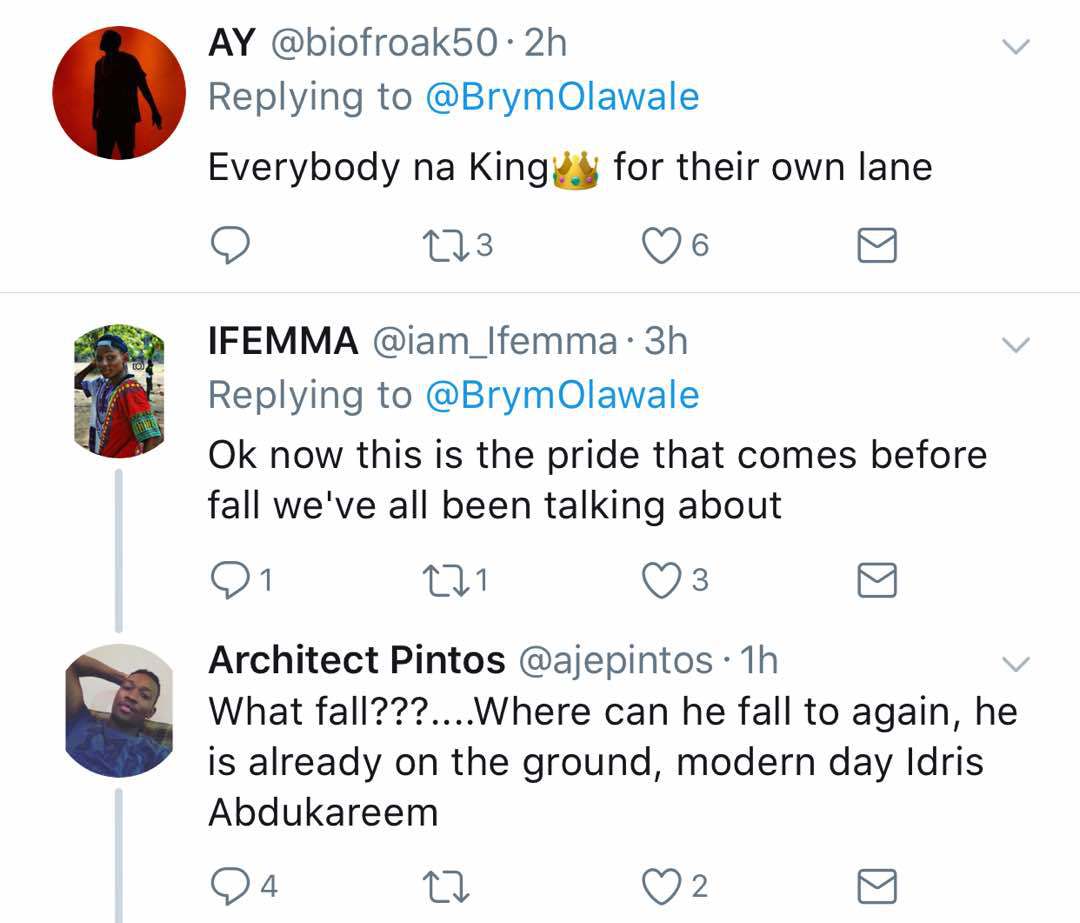Reply to IFEMMA's pride tweet
1080x923 pixels.
point(231,580)
